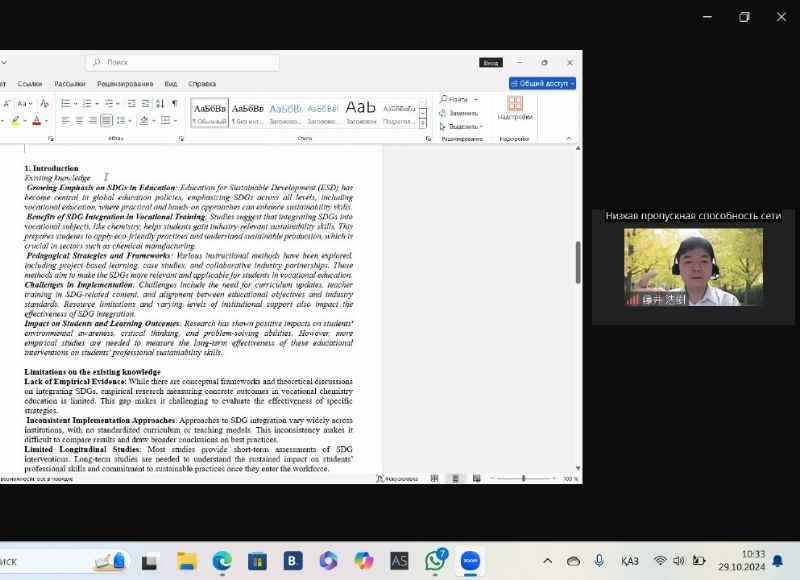Click the bulleted list icon

64,103
